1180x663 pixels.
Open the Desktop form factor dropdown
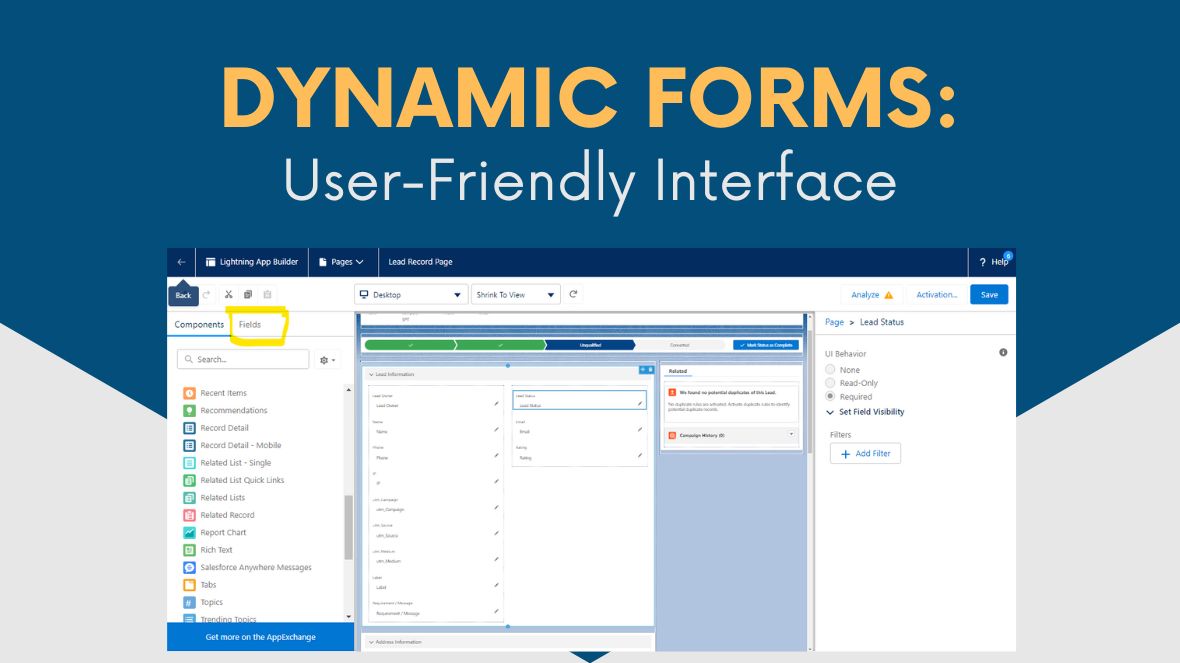click(411, 295)
